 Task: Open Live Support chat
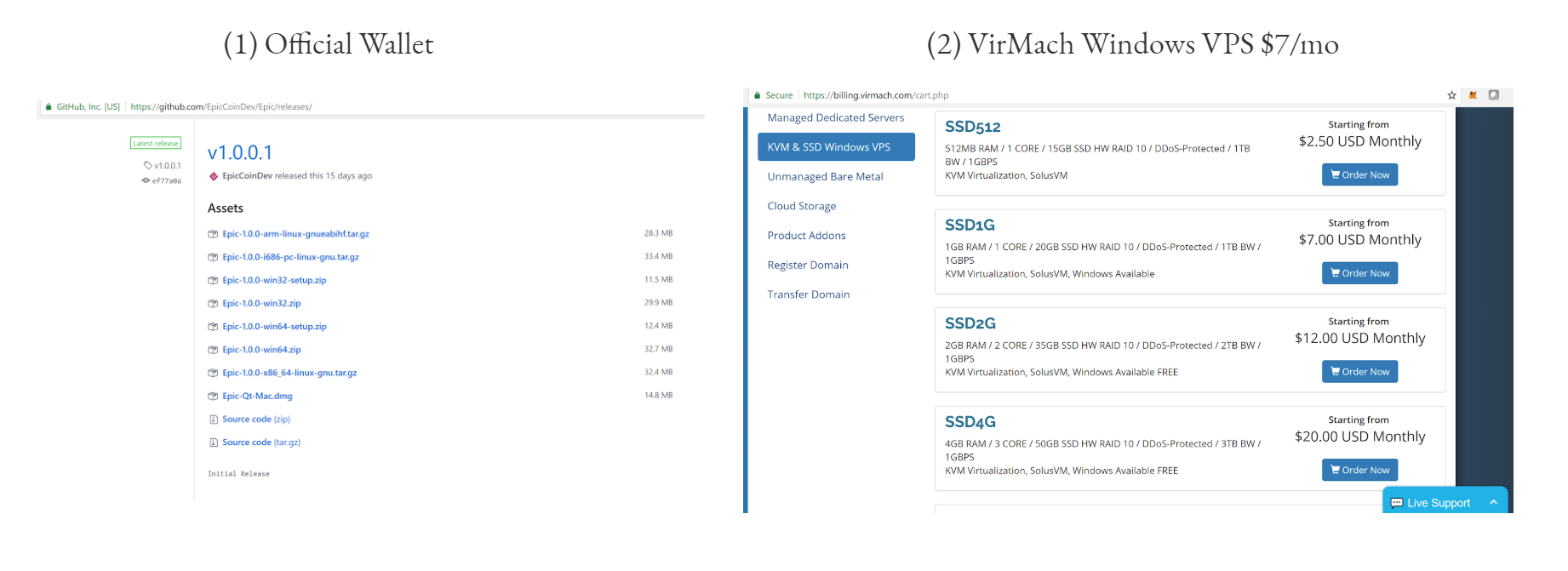(1445, 501)
